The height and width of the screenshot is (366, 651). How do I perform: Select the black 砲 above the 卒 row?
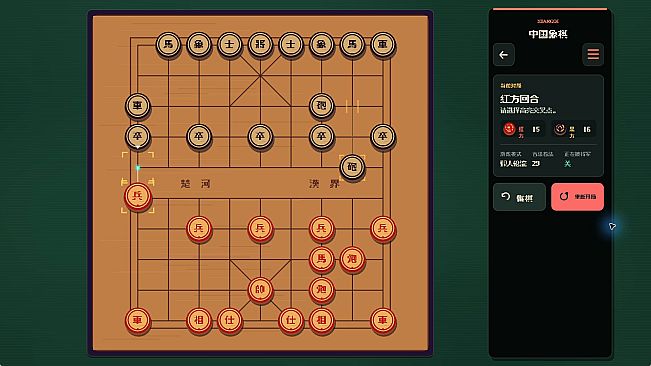321,106
